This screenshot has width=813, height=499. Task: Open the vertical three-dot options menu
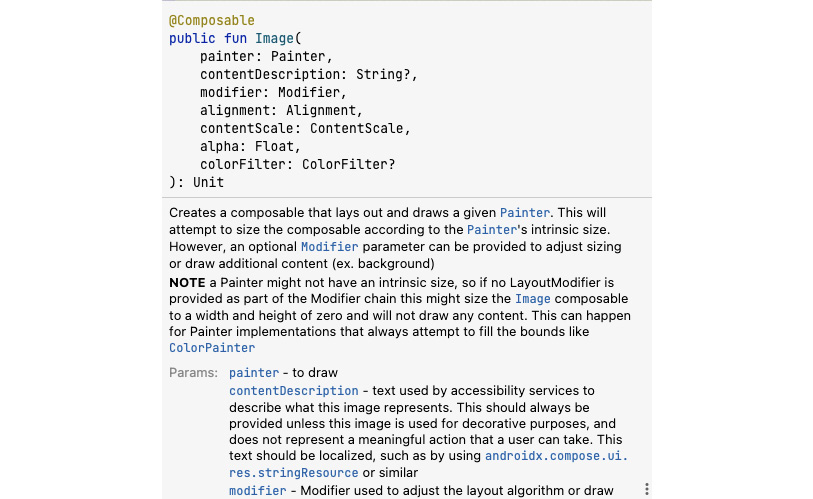(646, 489)
